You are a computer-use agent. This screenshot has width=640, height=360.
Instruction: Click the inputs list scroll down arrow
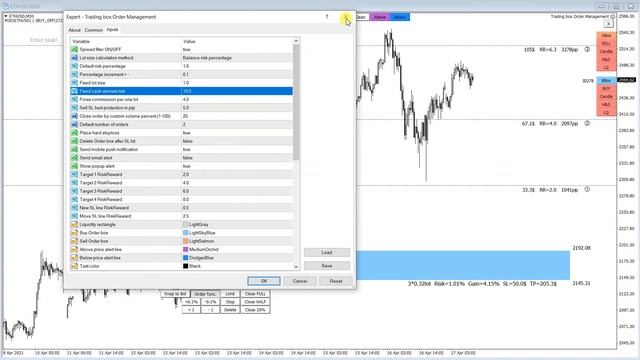(296, 267)
